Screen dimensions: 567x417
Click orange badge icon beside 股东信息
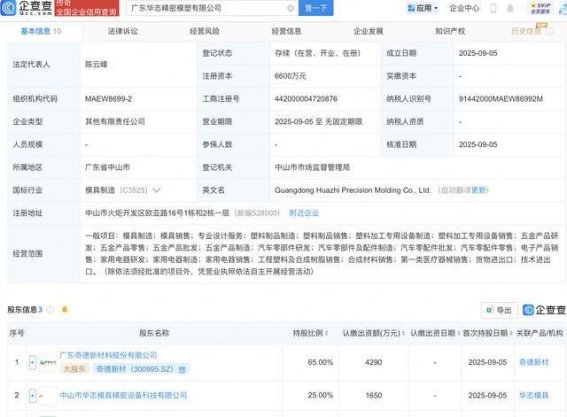point(65,309)
